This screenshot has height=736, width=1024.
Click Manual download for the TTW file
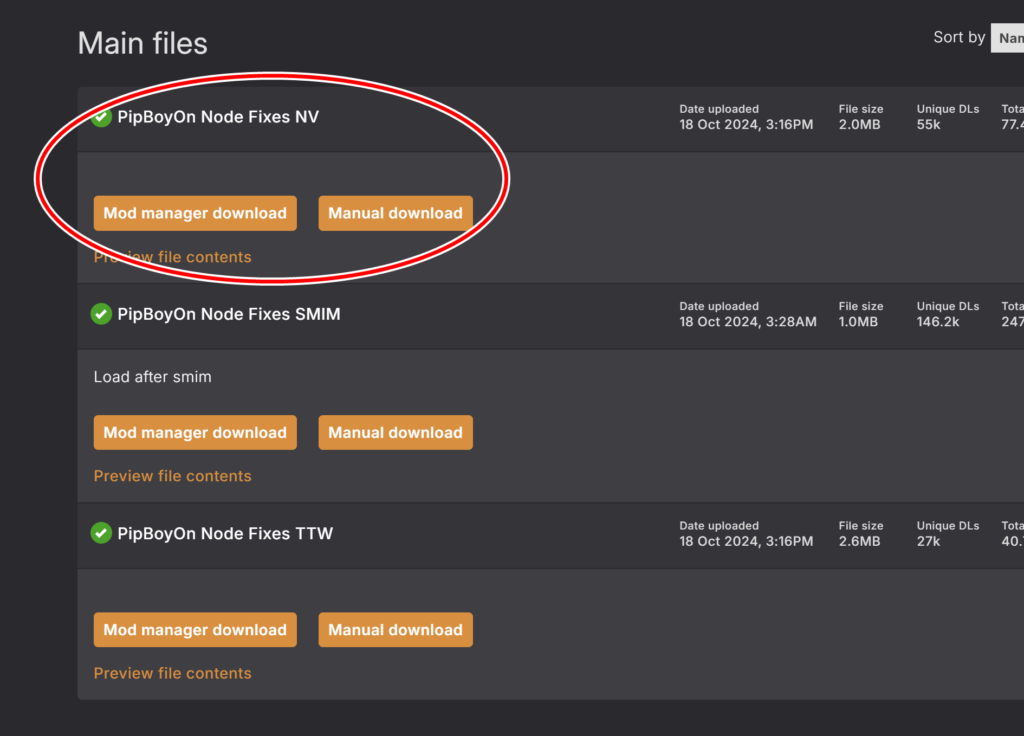pos(395,630)
